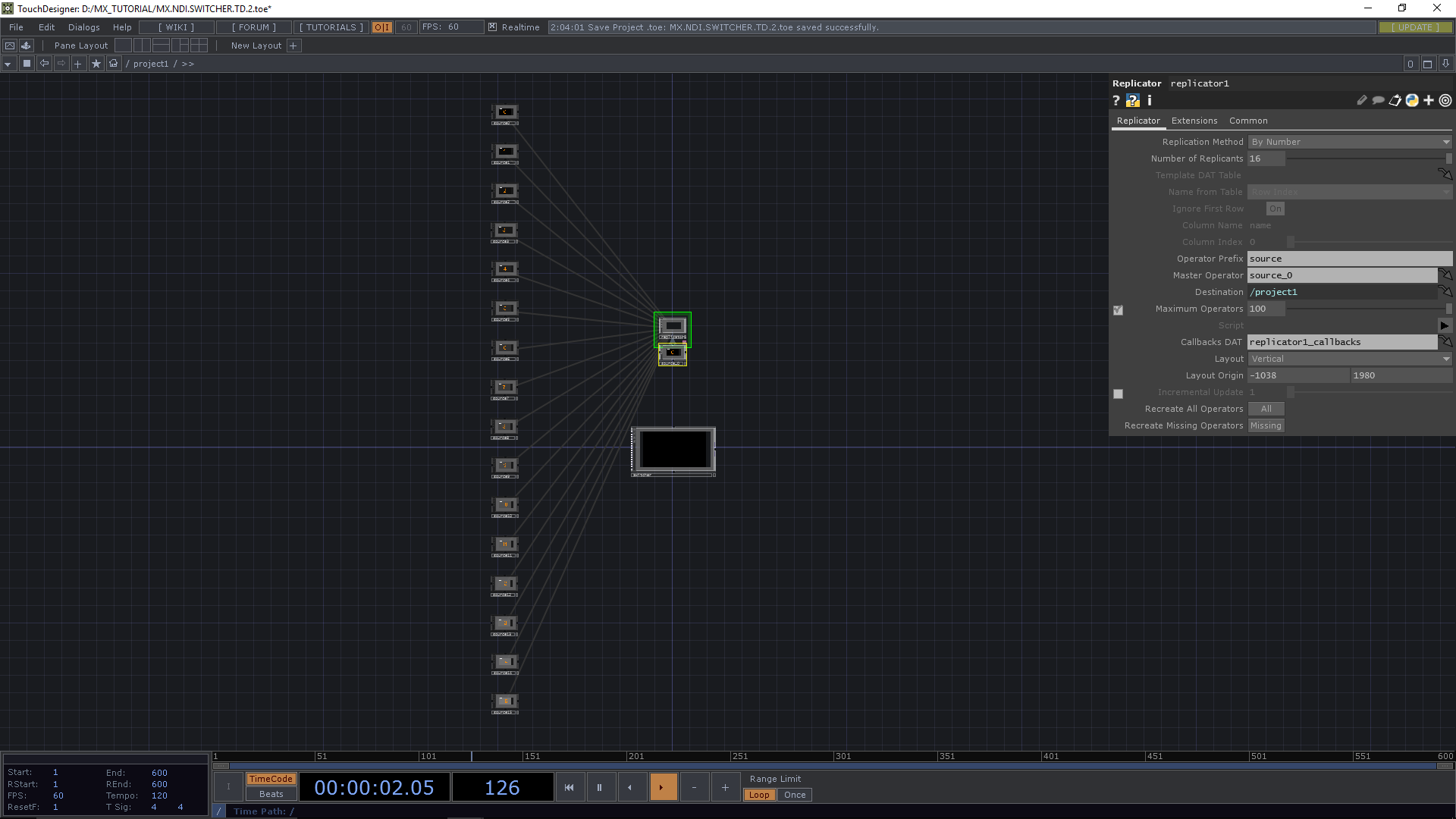Click Recreate All Operators 'All' button

1266,409
